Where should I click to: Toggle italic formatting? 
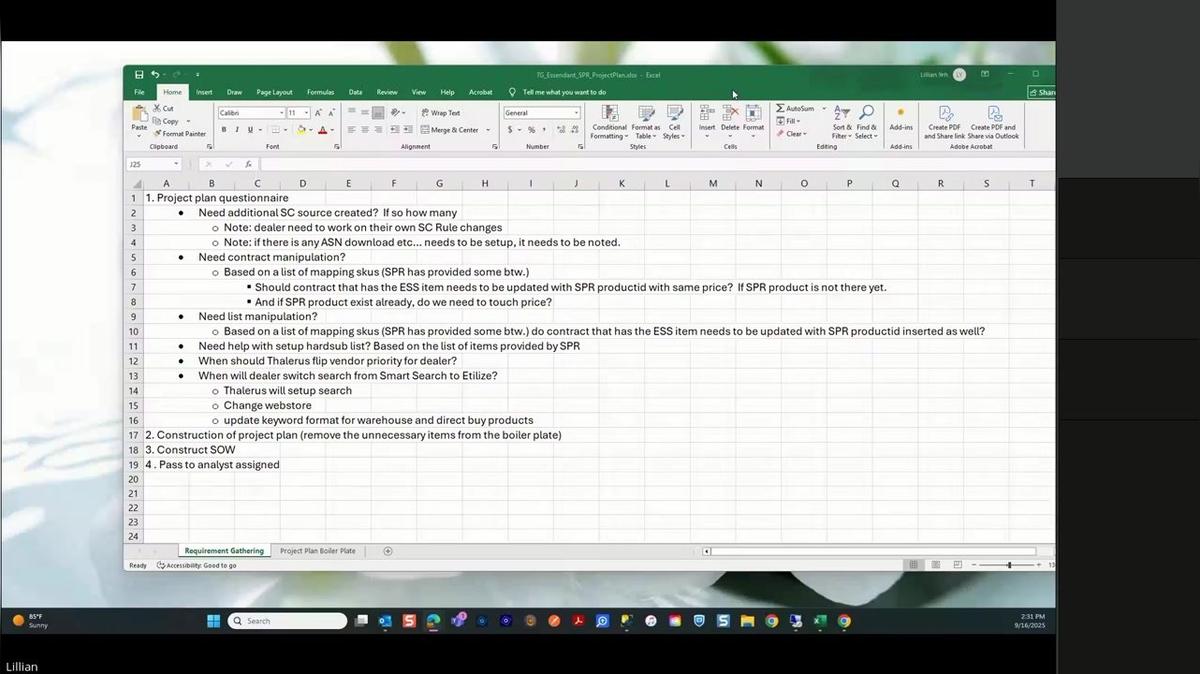point(236,129)
